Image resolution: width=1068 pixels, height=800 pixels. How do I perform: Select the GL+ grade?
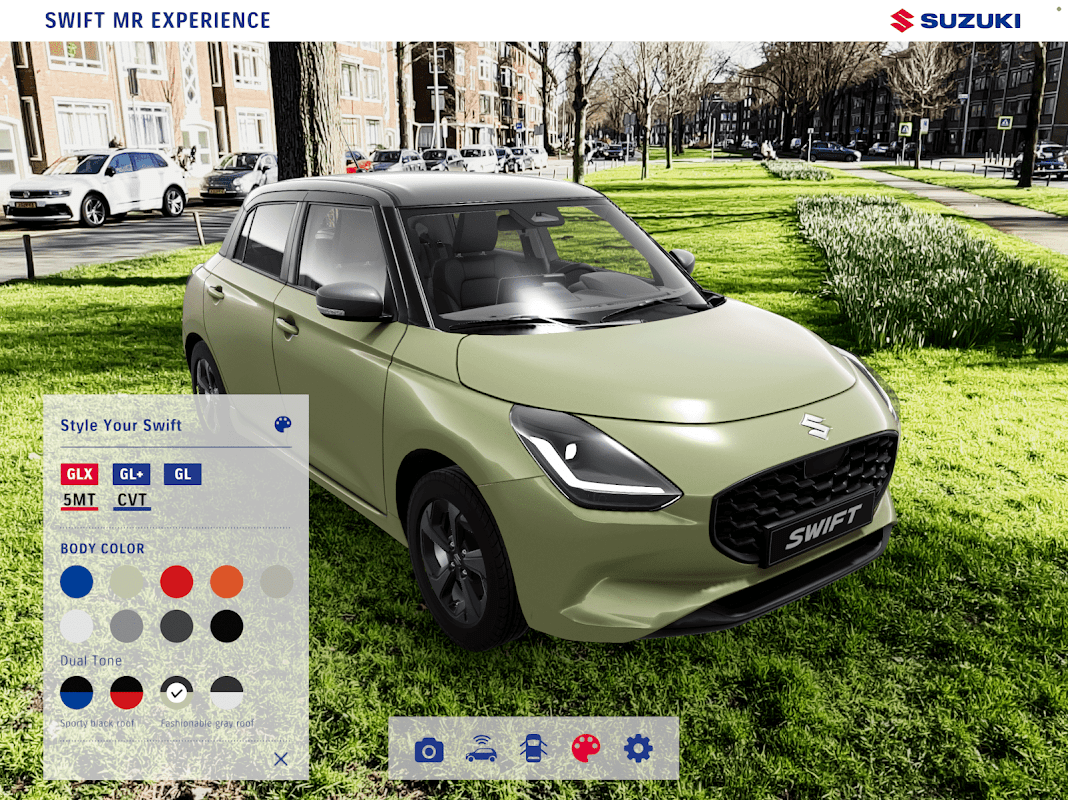click(131, 474)
